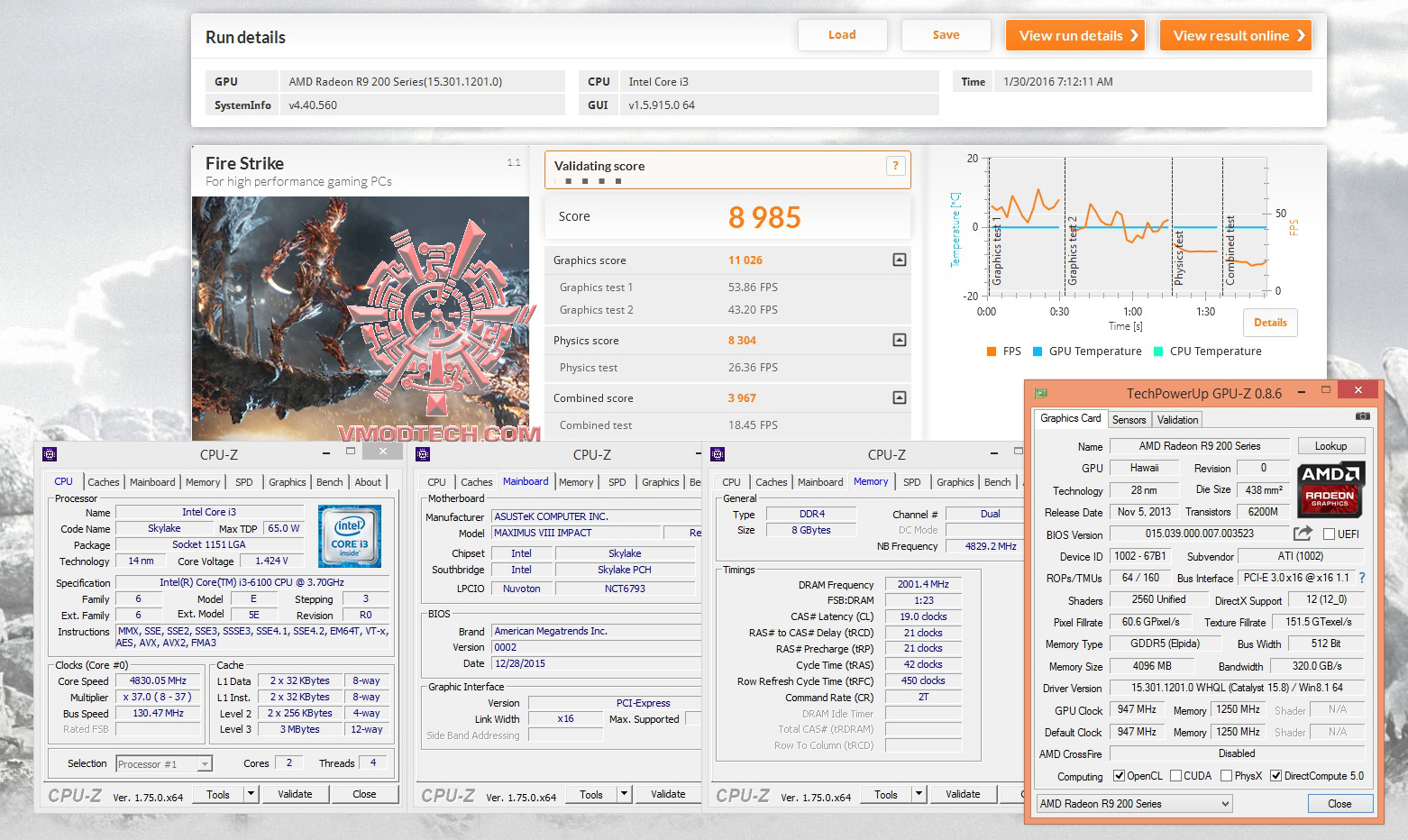This screenshot has height=840, width=1408.
Task: Click the Graphics score value 11 026
Action: (745, 260)
